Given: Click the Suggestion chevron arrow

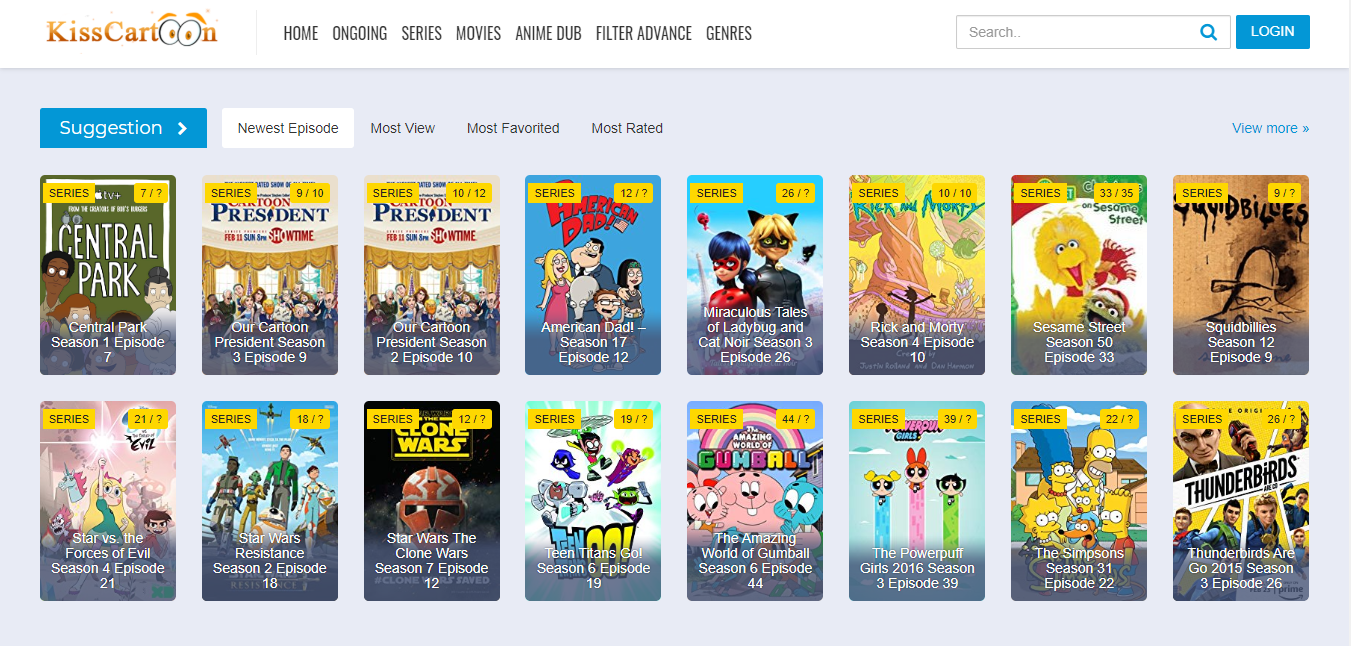Looking at the screenshot, I should pyautogui.click(x=182, y=128).
